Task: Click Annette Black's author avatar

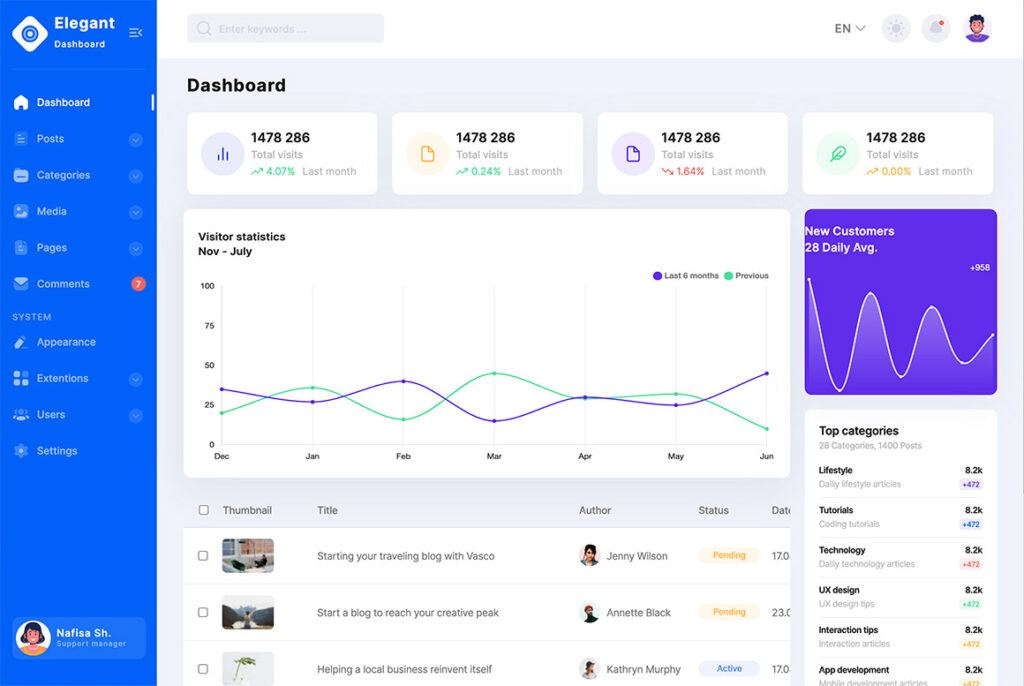Action: point(589,612)
